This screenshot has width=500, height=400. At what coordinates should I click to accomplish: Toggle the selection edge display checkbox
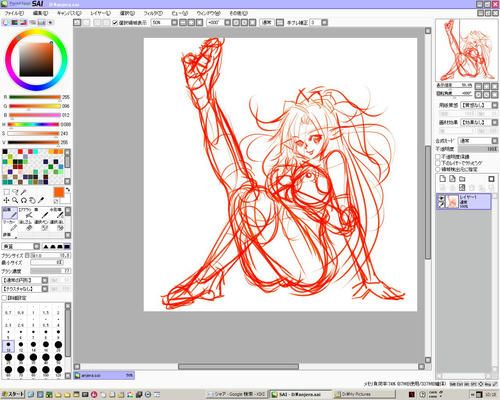click(x=115, y=23)
